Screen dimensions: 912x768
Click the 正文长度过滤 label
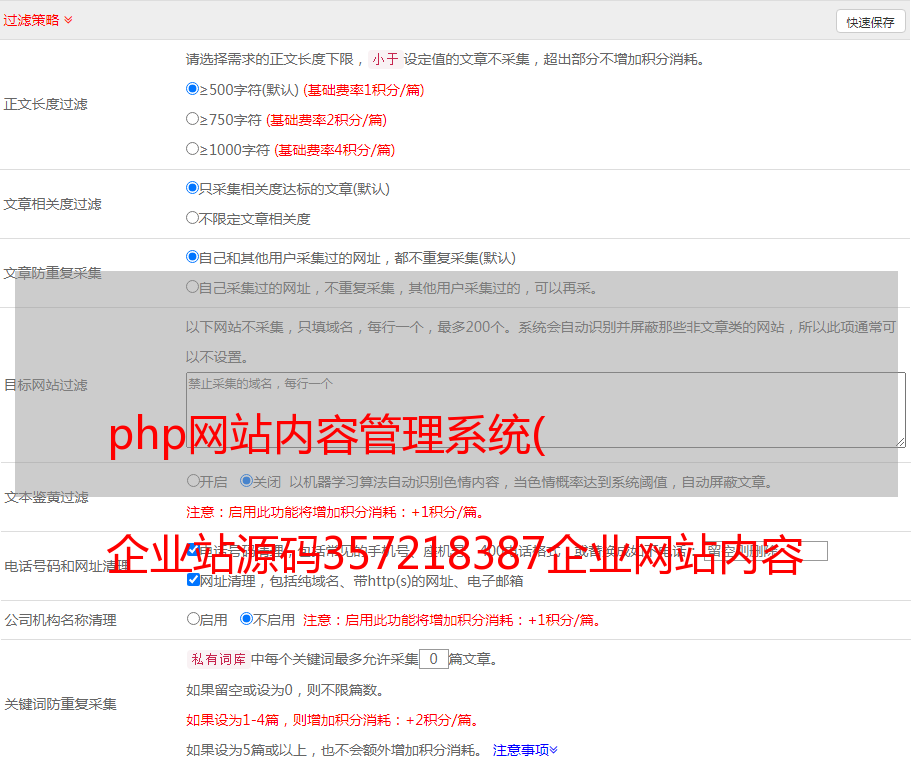point(45,104)
